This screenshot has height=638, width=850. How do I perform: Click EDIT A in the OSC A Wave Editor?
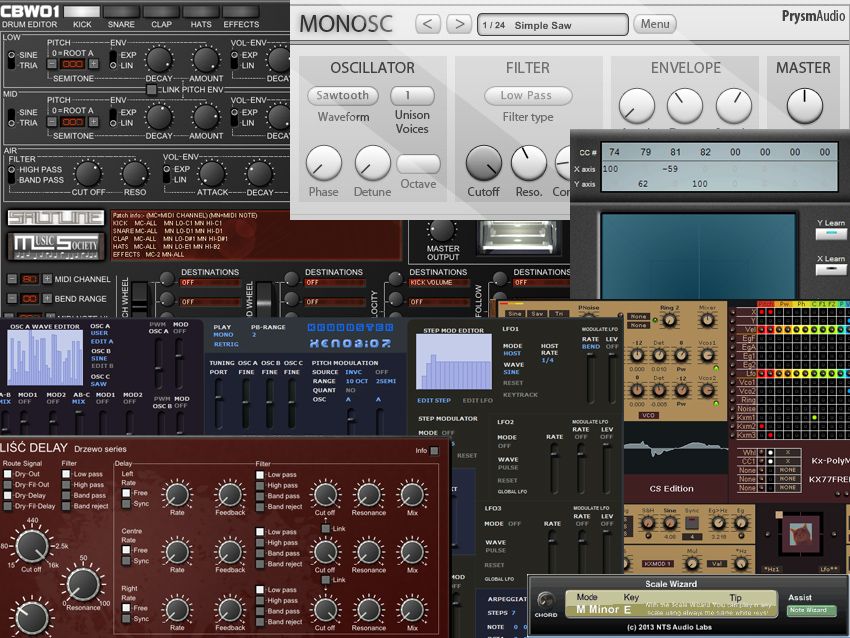click(x=102, y=341)
